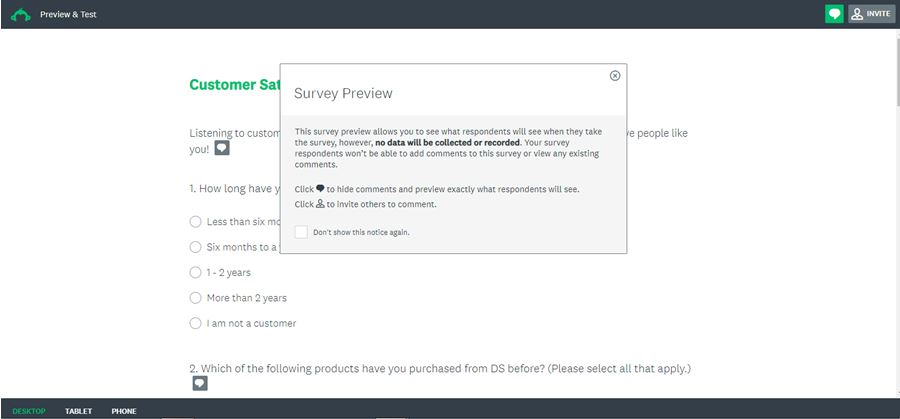Viewport: 900px width, 419px height.
Task: Click the vertical scrollbar on the right
Action: tap(897, 212)
